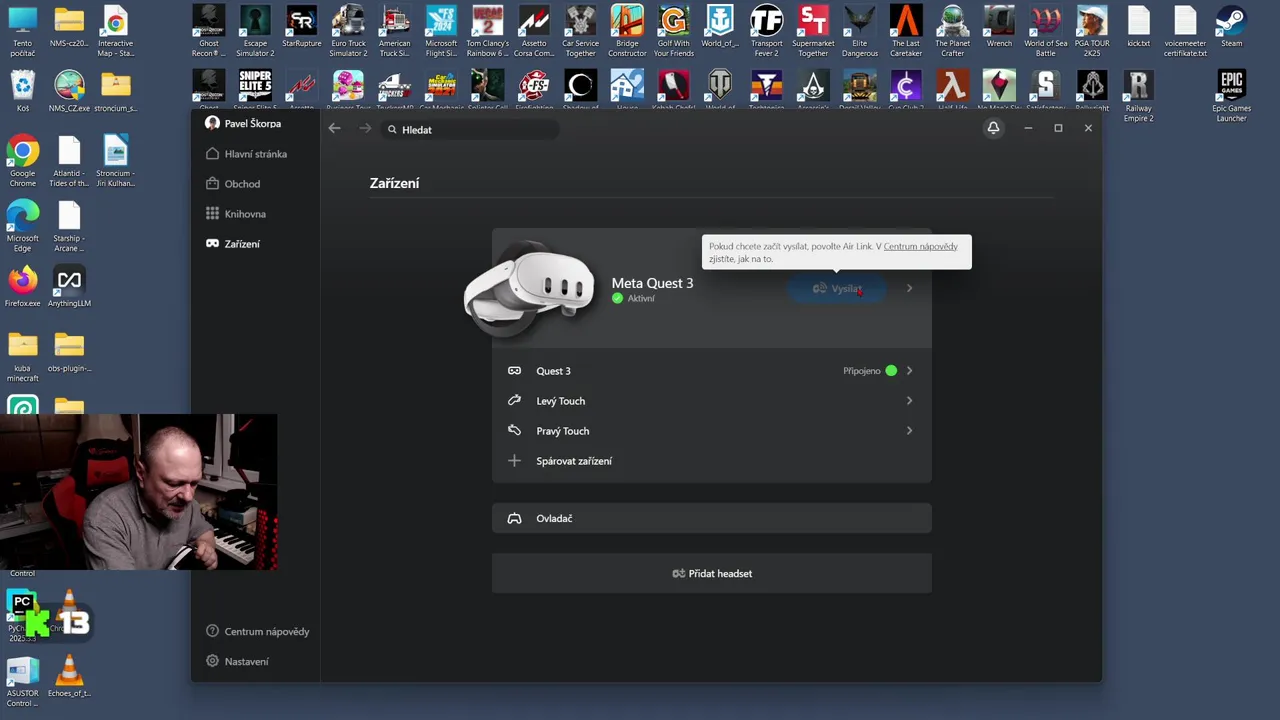Open Microsoft Flight Simulator desktop icon
Screen dimensions: 1280x720
[x=441, y=30]
